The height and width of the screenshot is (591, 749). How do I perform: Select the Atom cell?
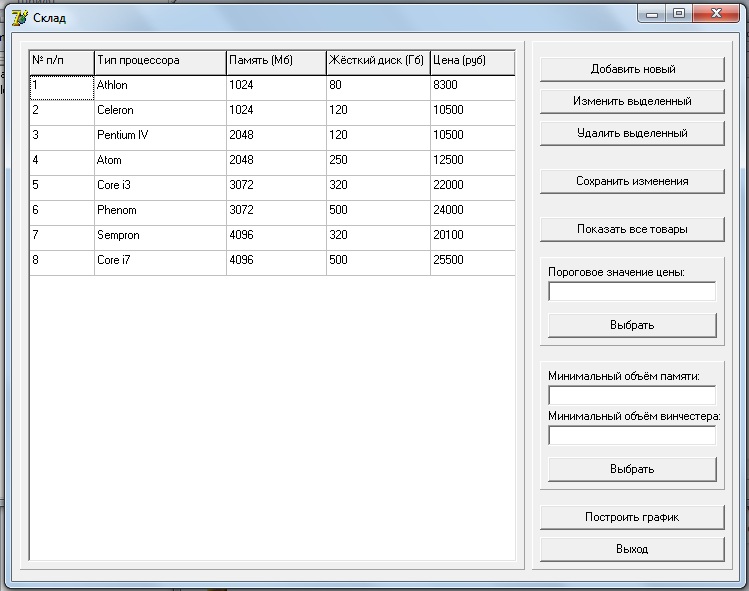[160, 163]
